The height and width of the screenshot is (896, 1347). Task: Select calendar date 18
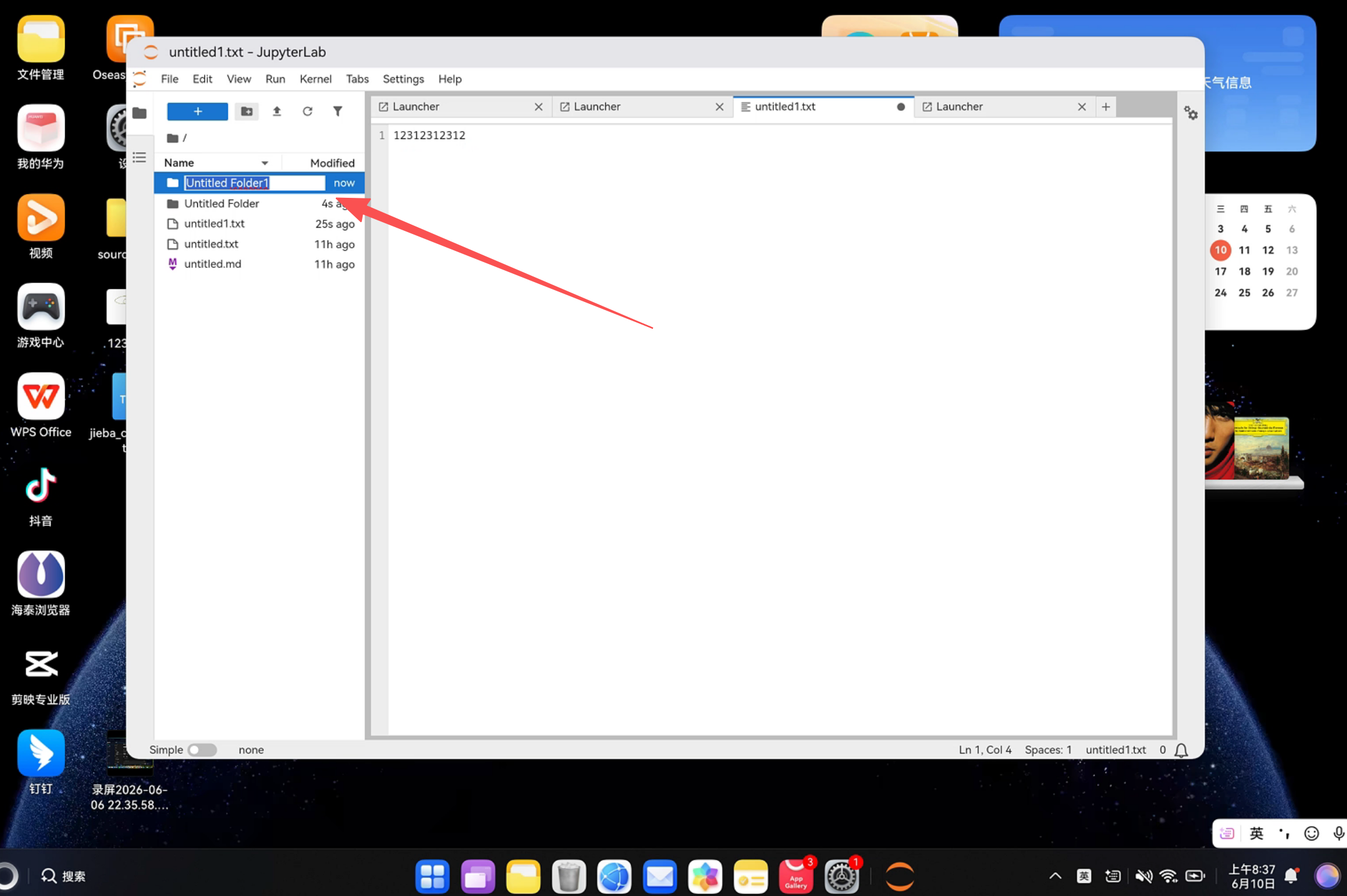click(1244, 271)
